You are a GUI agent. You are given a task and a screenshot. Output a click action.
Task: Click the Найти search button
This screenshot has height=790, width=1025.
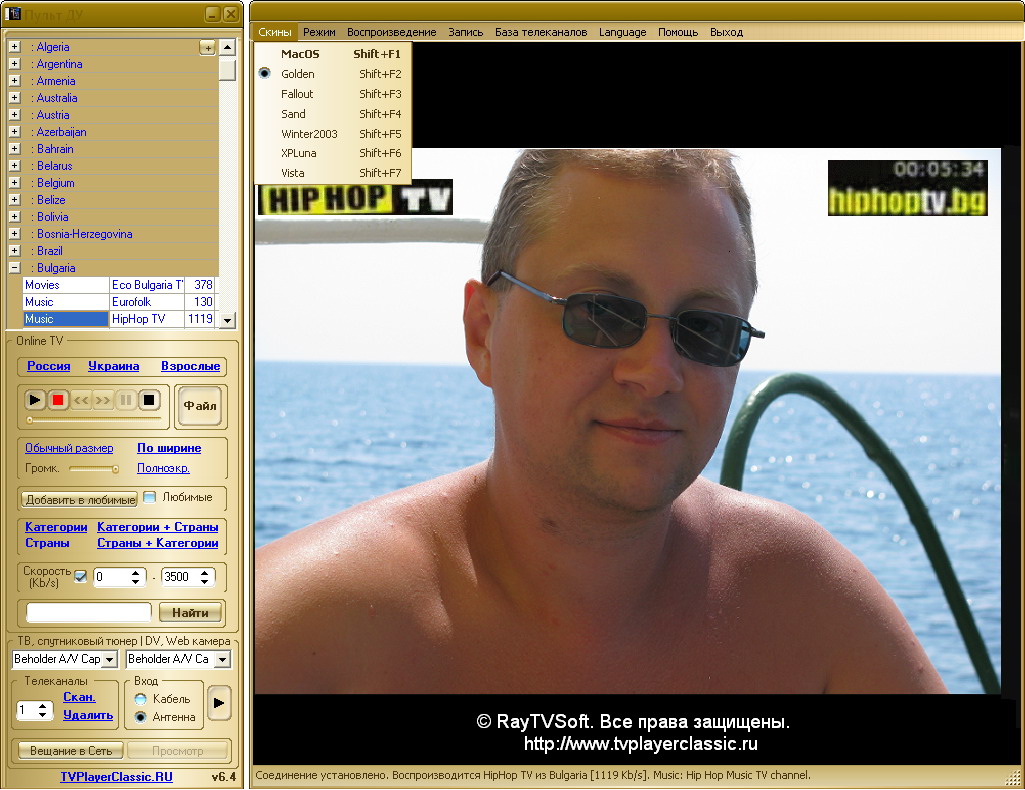(x=190, y=612)
